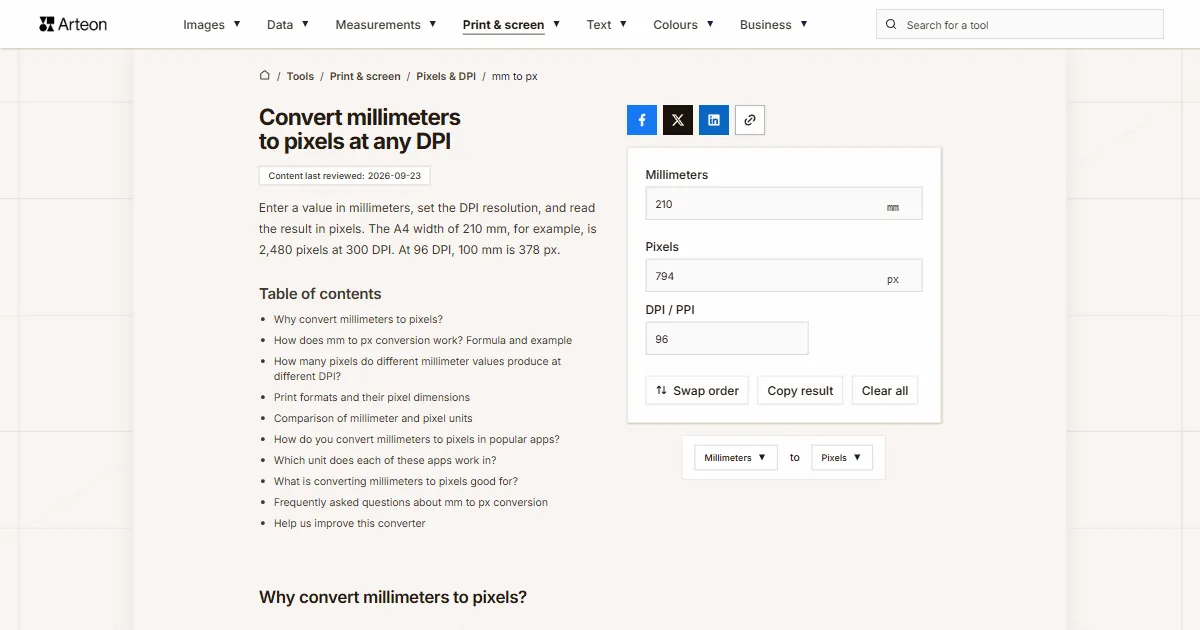The width and height of the screenshot is (1200, 630).
Task: Expand the Text menu
Action: click(607, 25)
